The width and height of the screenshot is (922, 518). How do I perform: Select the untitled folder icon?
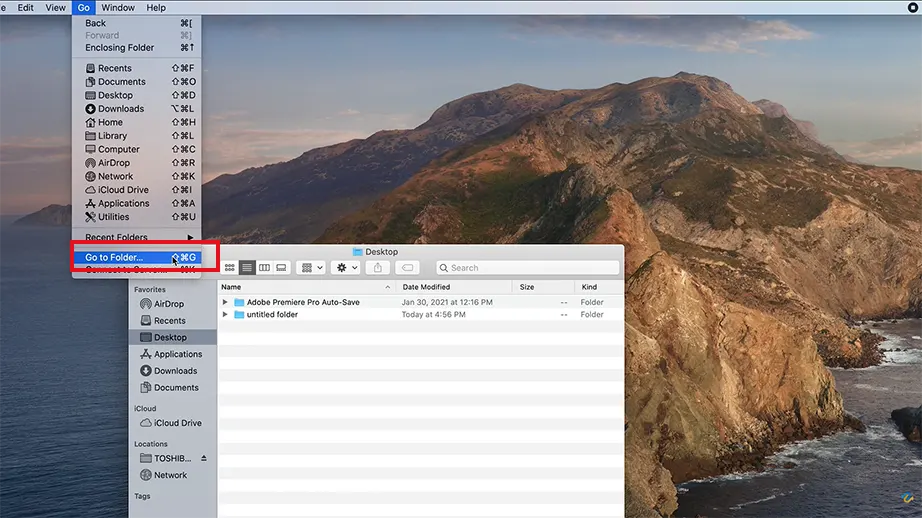tap(239, 315)
